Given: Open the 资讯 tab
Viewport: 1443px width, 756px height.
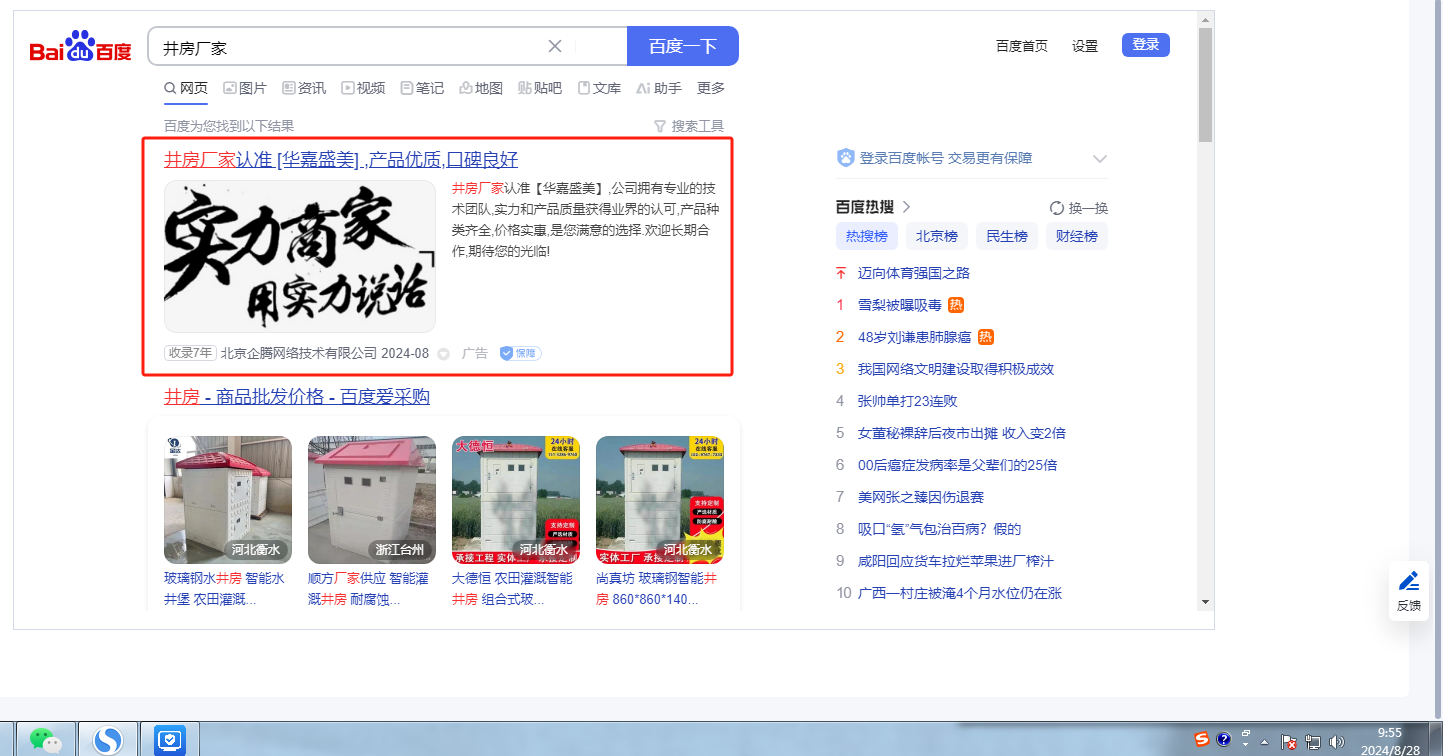Looking at the screenshot, I should click(x=304, y=88).
